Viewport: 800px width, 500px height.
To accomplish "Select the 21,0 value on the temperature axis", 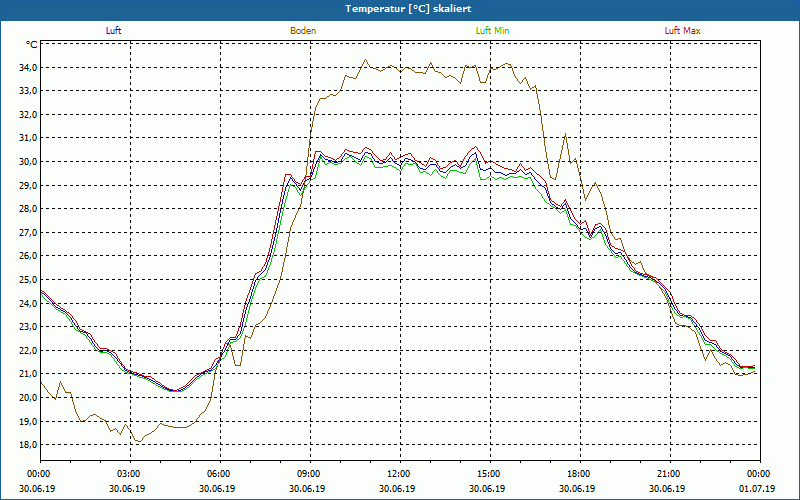I will (28, 374).
